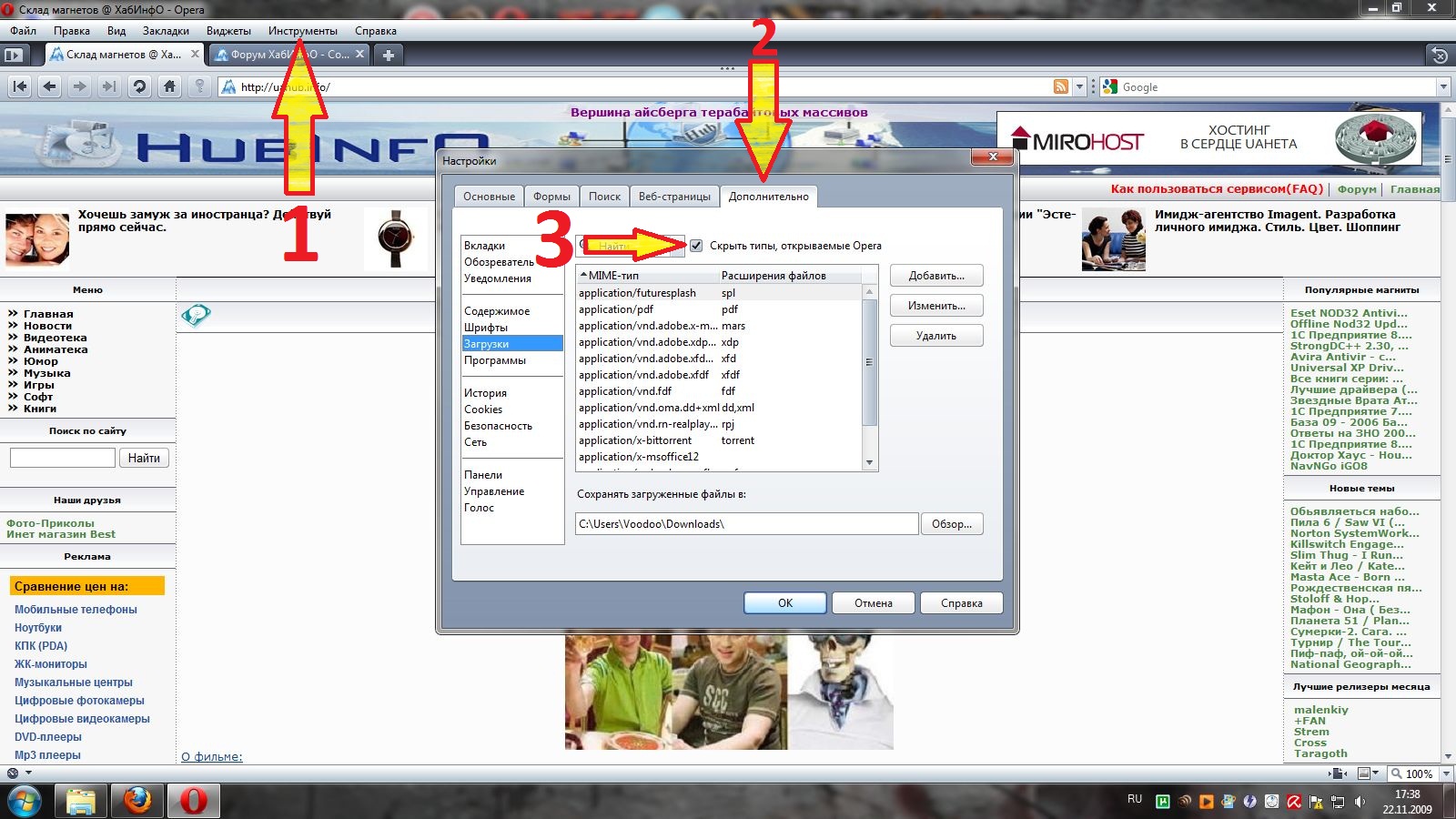Switch to the 'Основные' settings tab
The width and height of the screenshot is (1456, 819).
(x=489, y=197)
